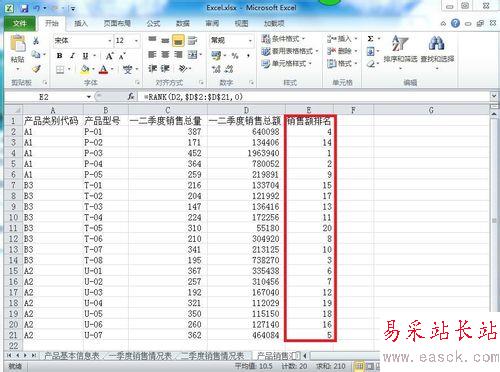Viewport: 500px width, 372px height.
Task: Click the Undo arrow icon
Action: click(37, 8)
